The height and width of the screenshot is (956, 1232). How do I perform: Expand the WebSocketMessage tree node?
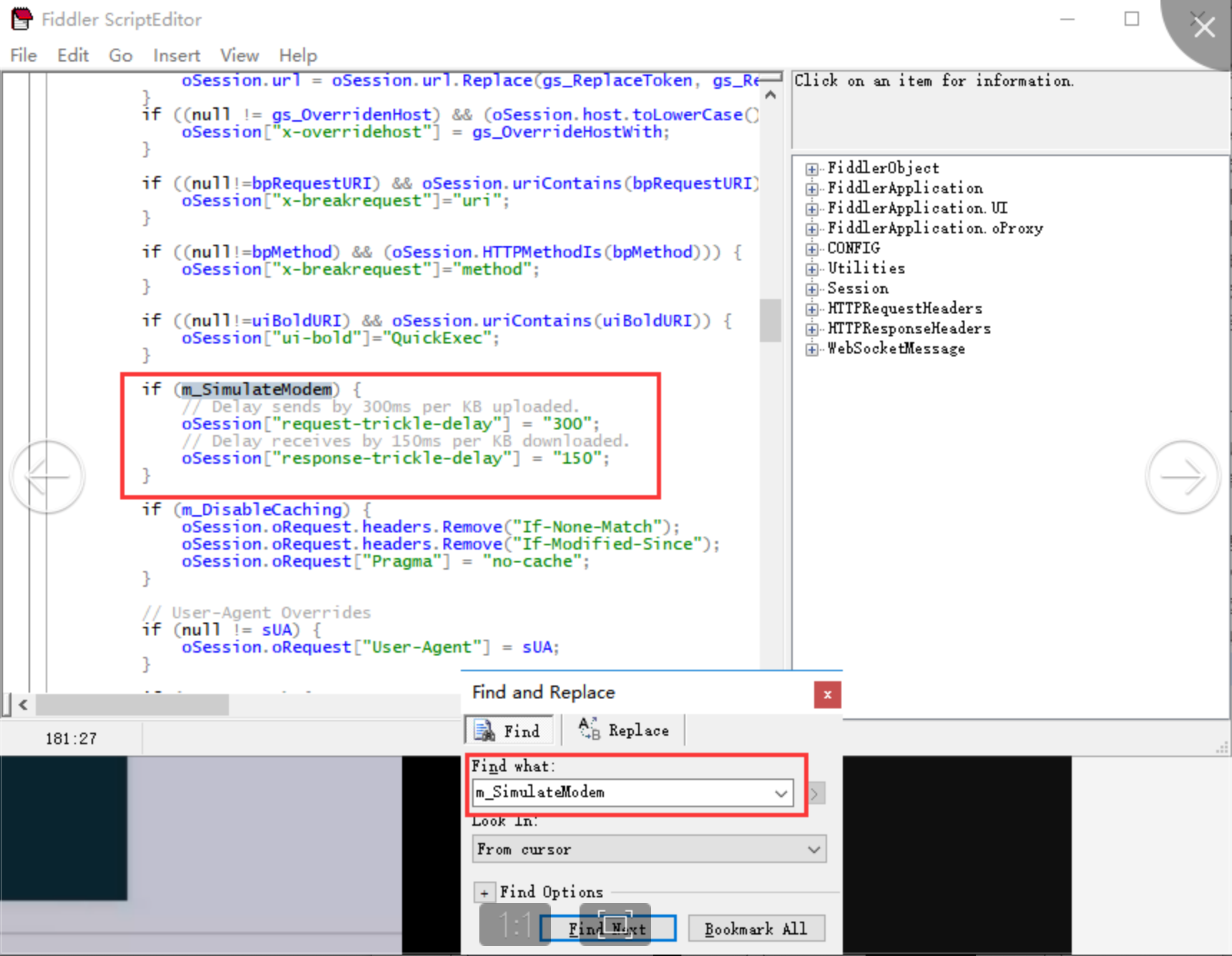coord(811,349)
